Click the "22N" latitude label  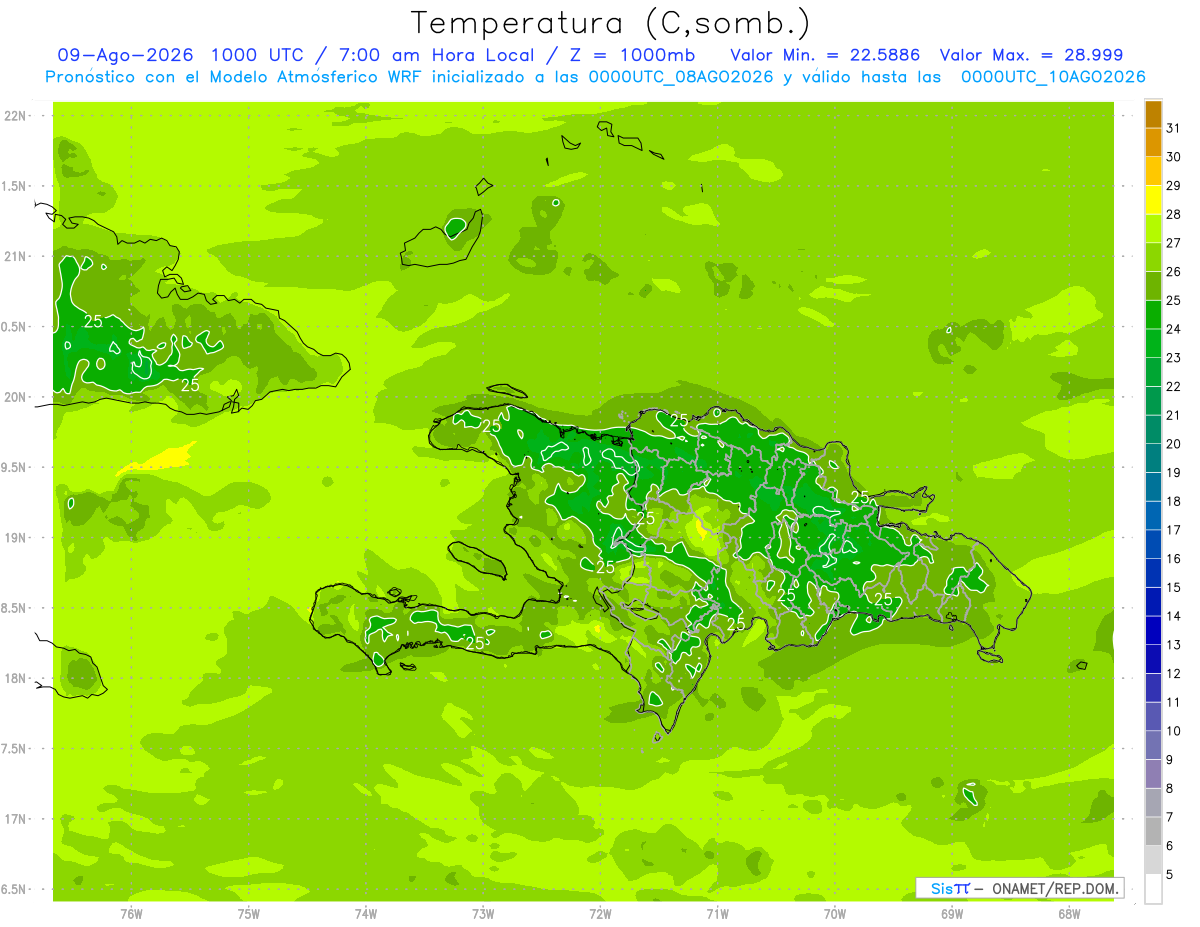pos(16,116)
